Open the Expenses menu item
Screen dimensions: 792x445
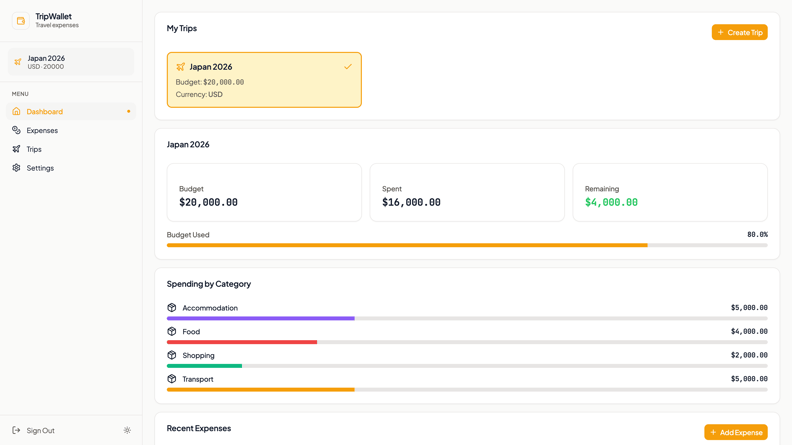[x=71, y=130]
